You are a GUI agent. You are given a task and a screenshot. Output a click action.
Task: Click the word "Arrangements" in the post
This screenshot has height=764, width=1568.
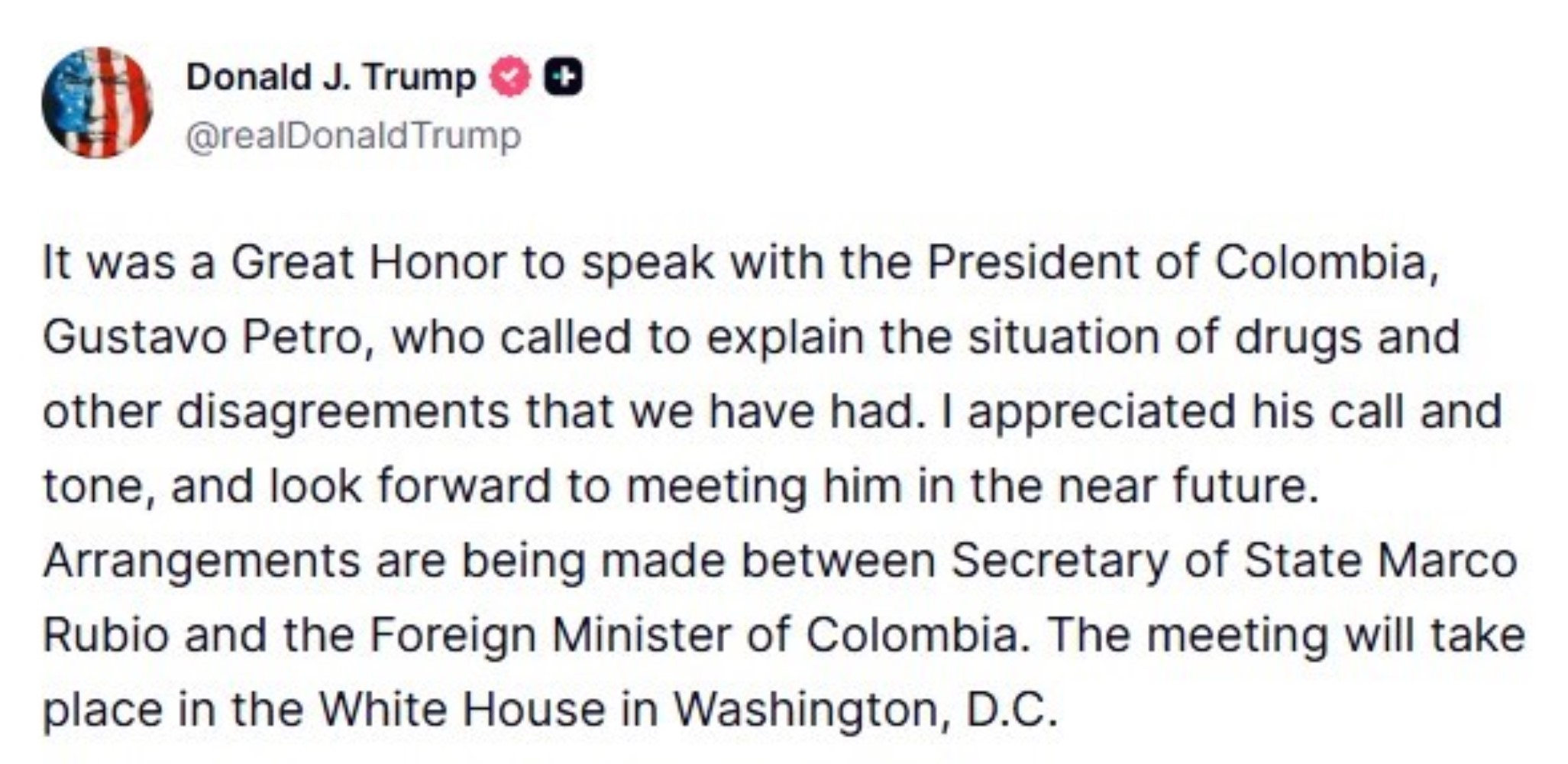tap(201, 561)
